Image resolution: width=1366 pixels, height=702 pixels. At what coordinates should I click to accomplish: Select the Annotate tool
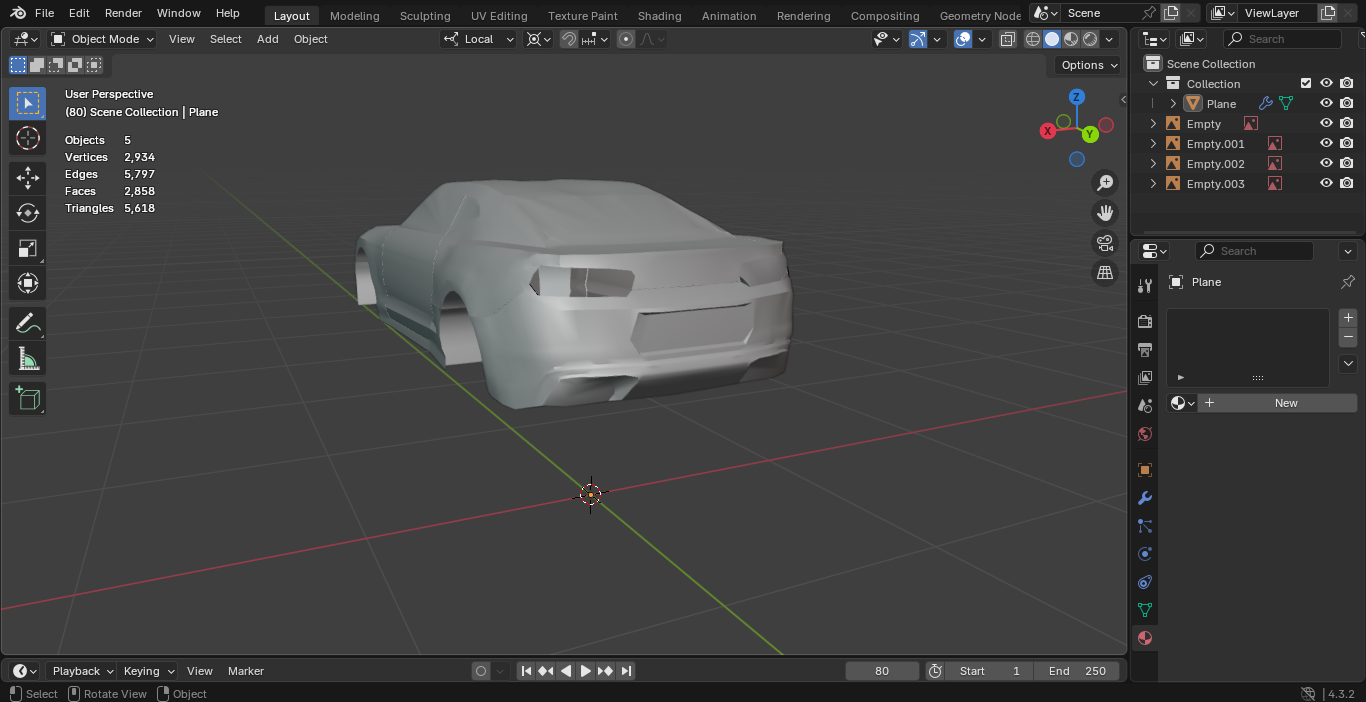[x=27, y=323]
